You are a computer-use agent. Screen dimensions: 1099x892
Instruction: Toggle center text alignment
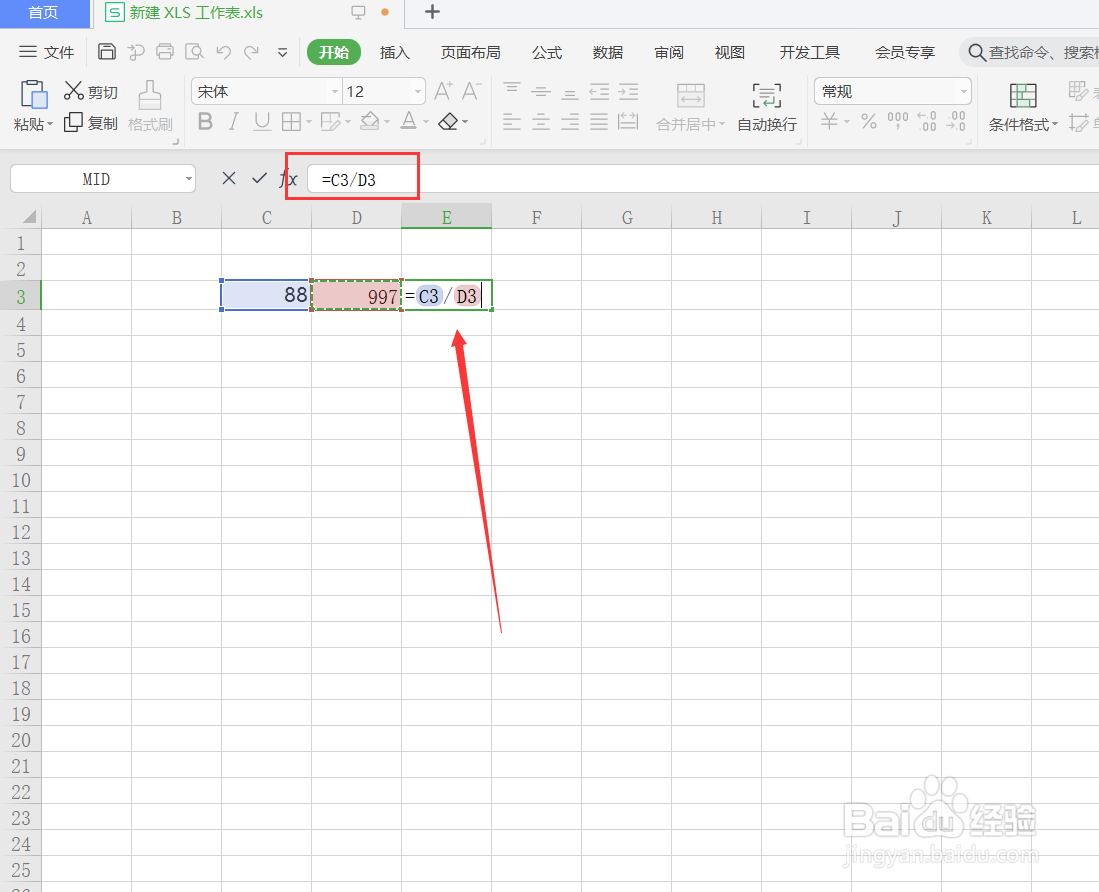[540, 123]
